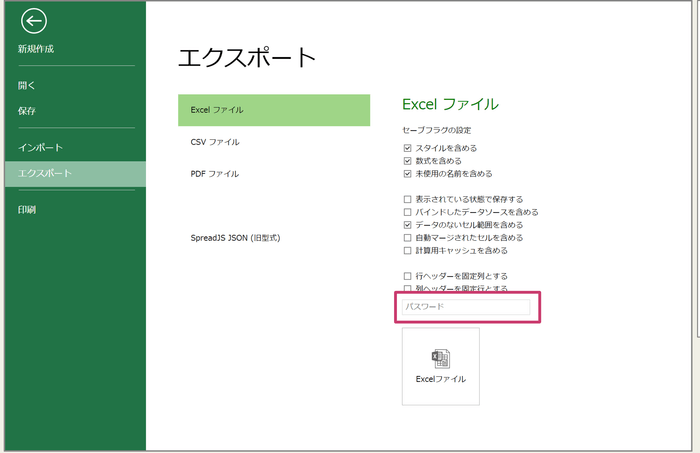Click the Excel file export icon button
Image resolution: width=700 pixels, height=453 pixels.
coord(440,365)
